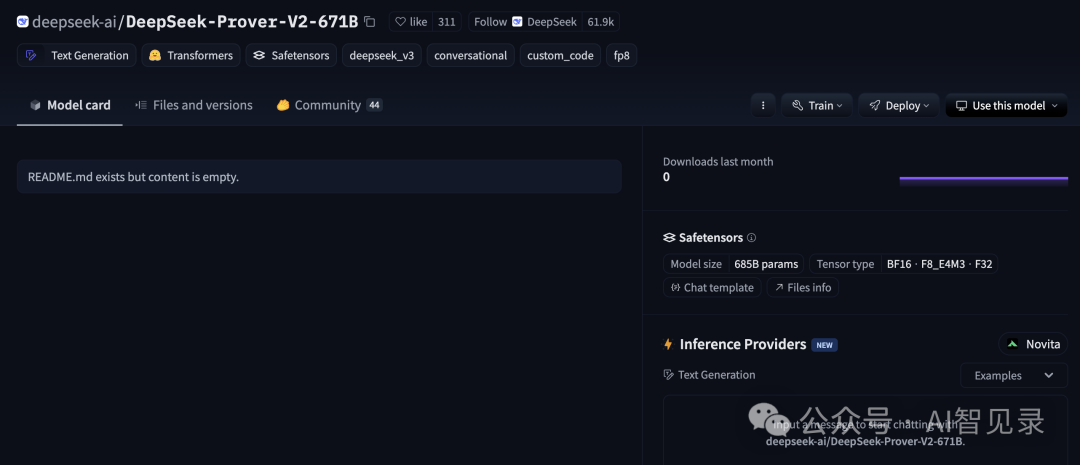Click the Community discussions count 44
Viewport: 1080px width, 465px height.
pos(375,105)
